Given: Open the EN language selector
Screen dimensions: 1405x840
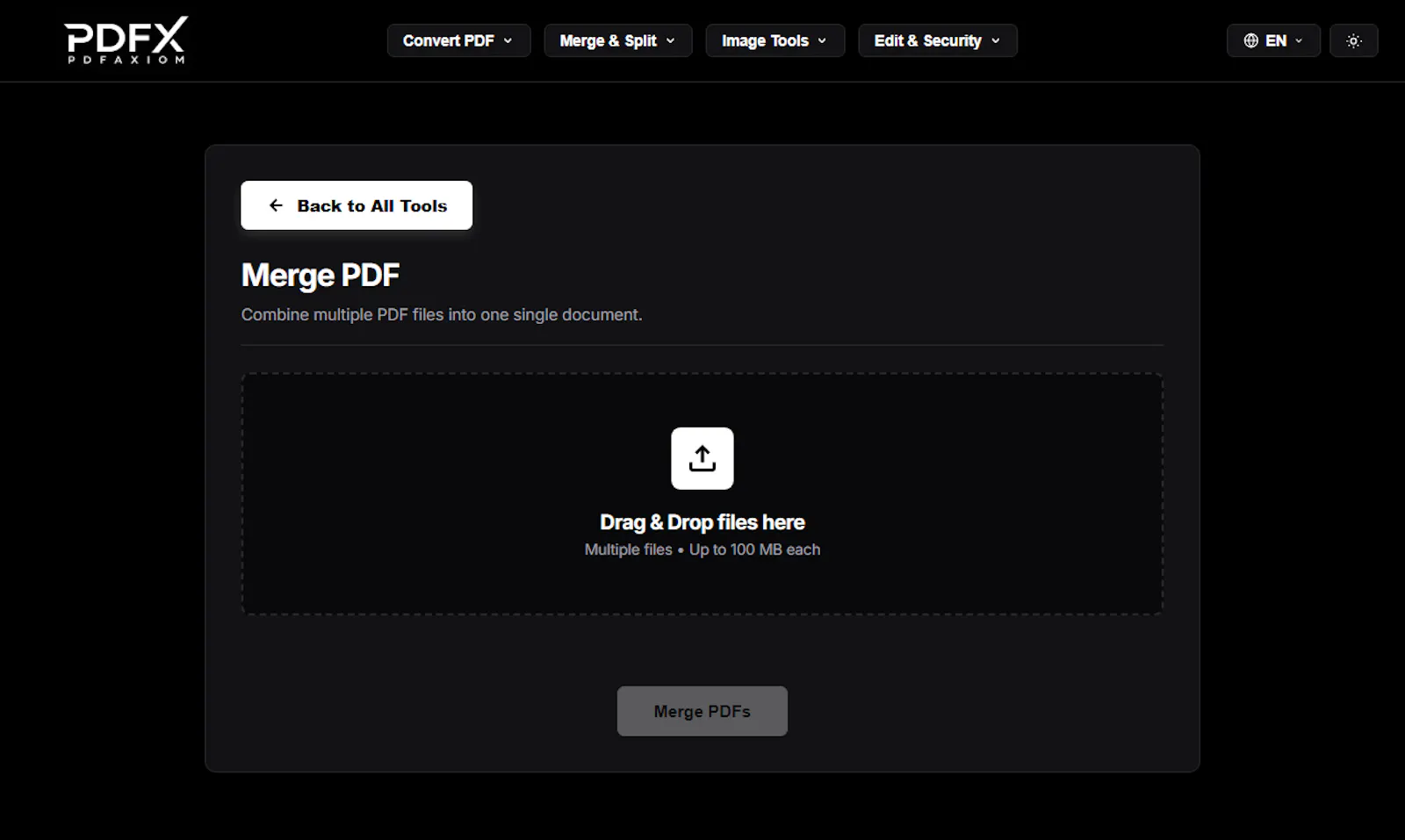Looking at the screenshot, I should pos(1273,40).
